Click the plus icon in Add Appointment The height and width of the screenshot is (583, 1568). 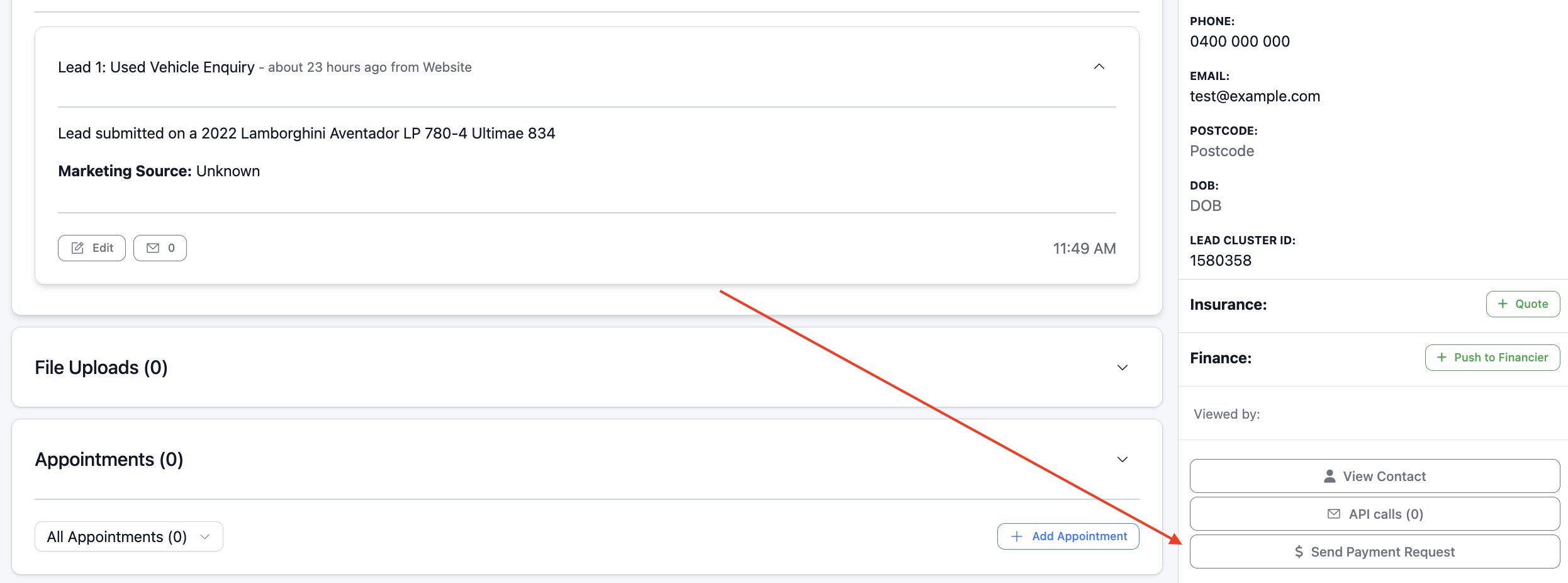[x=1017, y=536]
